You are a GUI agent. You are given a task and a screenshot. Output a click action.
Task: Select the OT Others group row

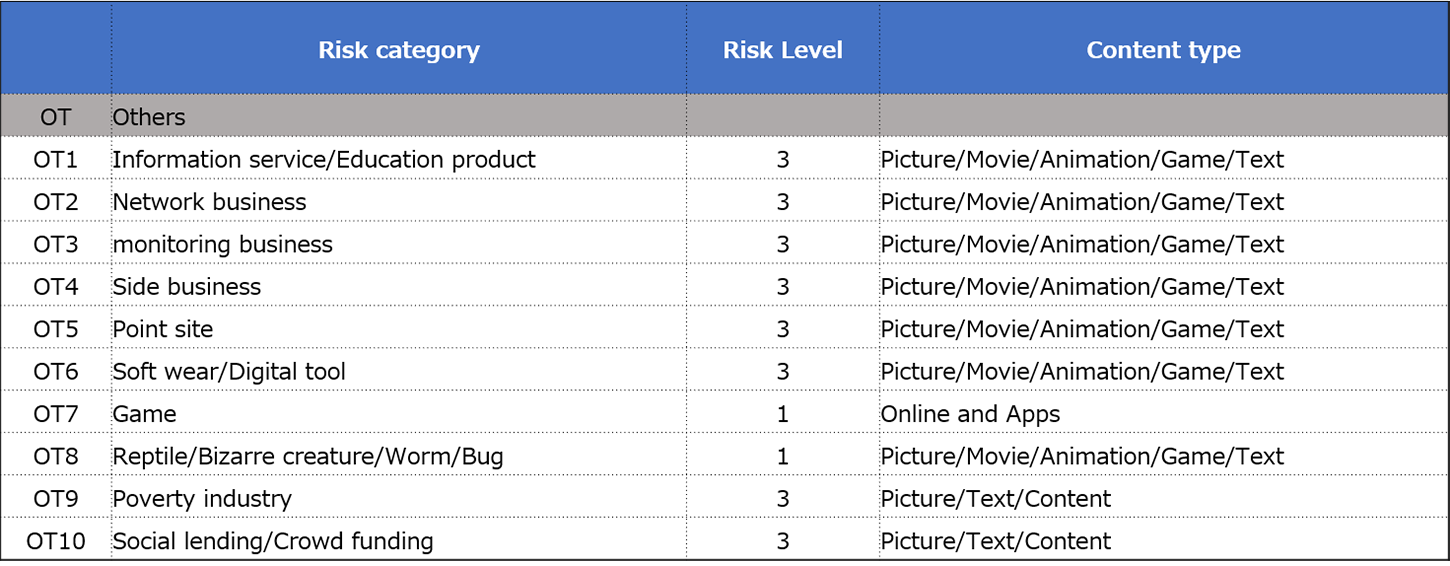[x=149, y=117]
